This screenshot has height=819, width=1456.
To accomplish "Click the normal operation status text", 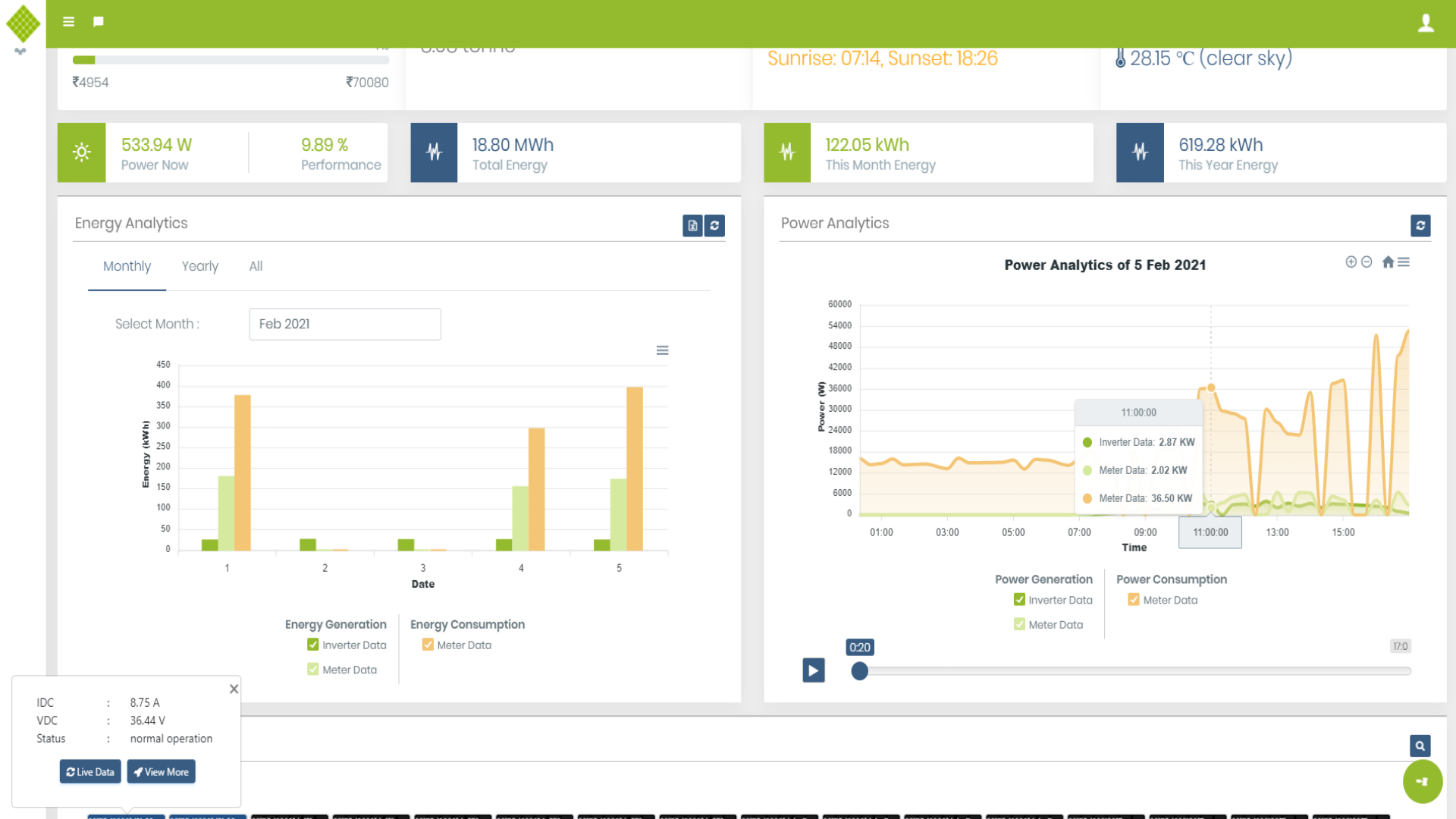I will (171, 739).
